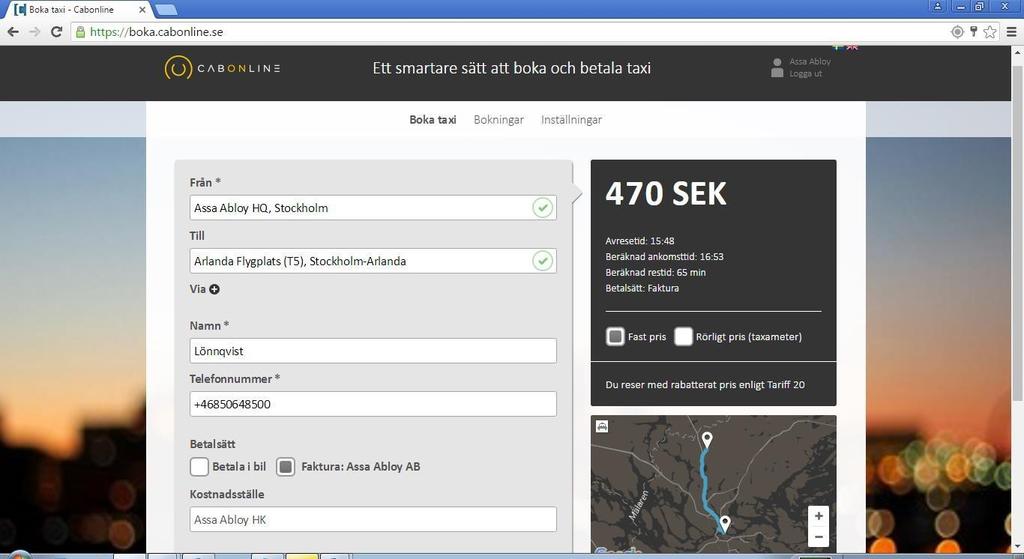Click the browser address bar URL
This screenshot has width=1024, height=559.
[x=157, y=31]
